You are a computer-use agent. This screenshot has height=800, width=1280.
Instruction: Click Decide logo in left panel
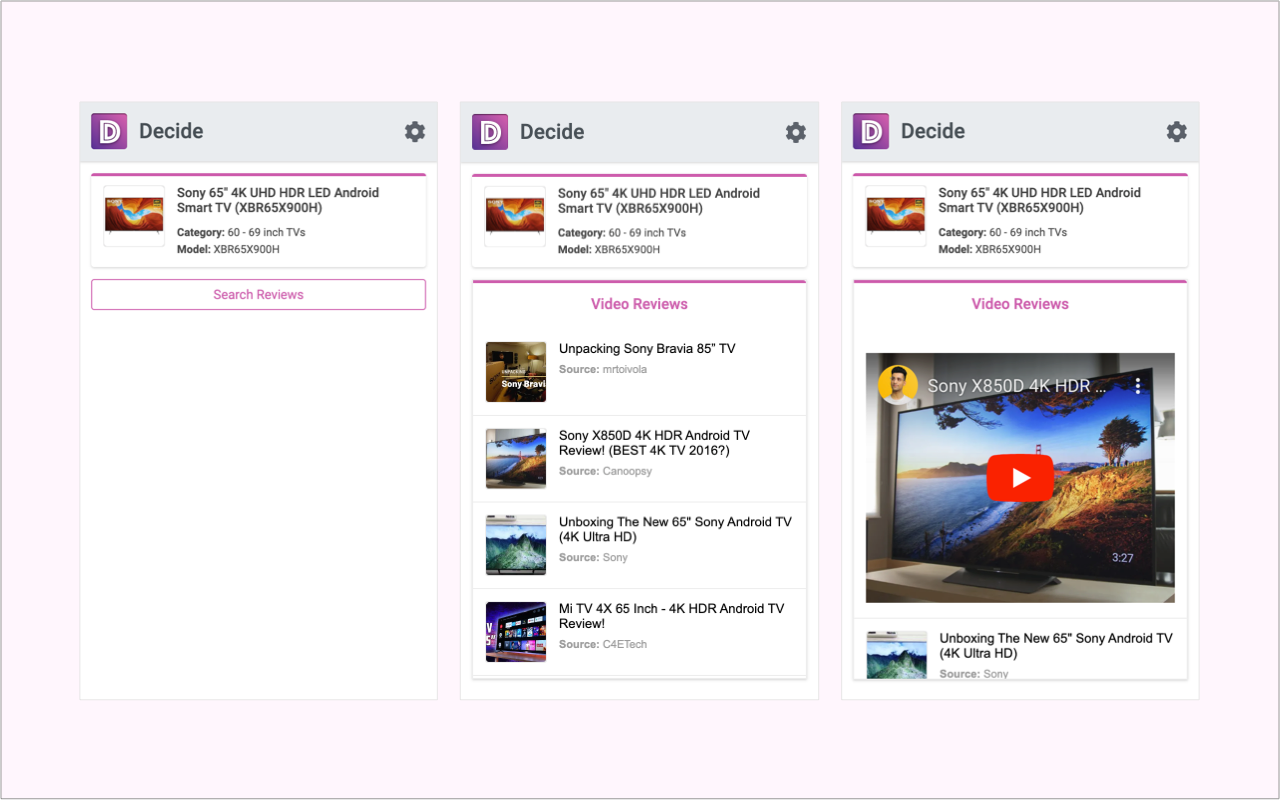coord(109,131)
